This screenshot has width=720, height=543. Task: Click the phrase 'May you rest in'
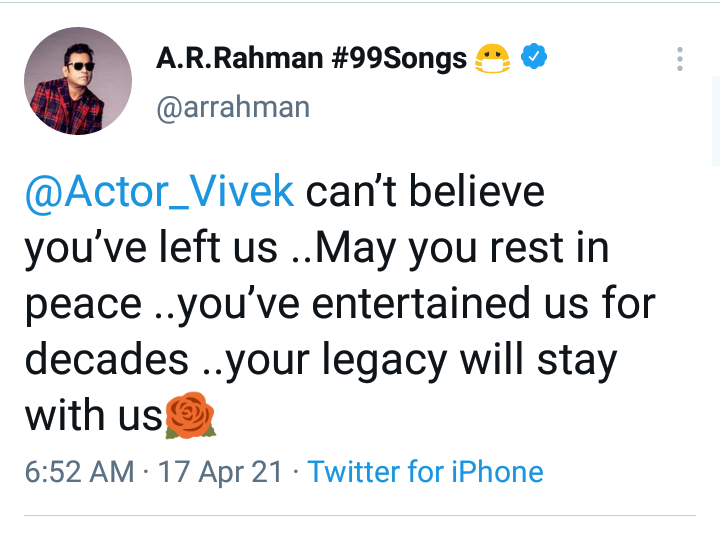tap(462, 249)
